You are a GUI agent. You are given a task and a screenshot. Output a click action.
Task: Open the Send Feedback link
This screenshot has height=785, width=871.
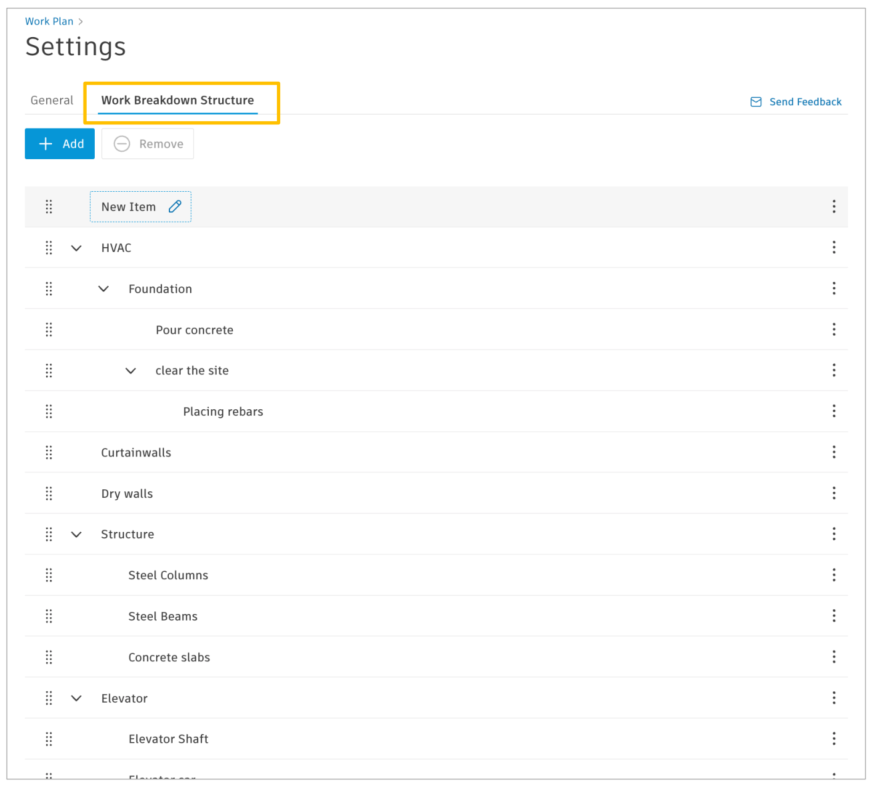796,102
